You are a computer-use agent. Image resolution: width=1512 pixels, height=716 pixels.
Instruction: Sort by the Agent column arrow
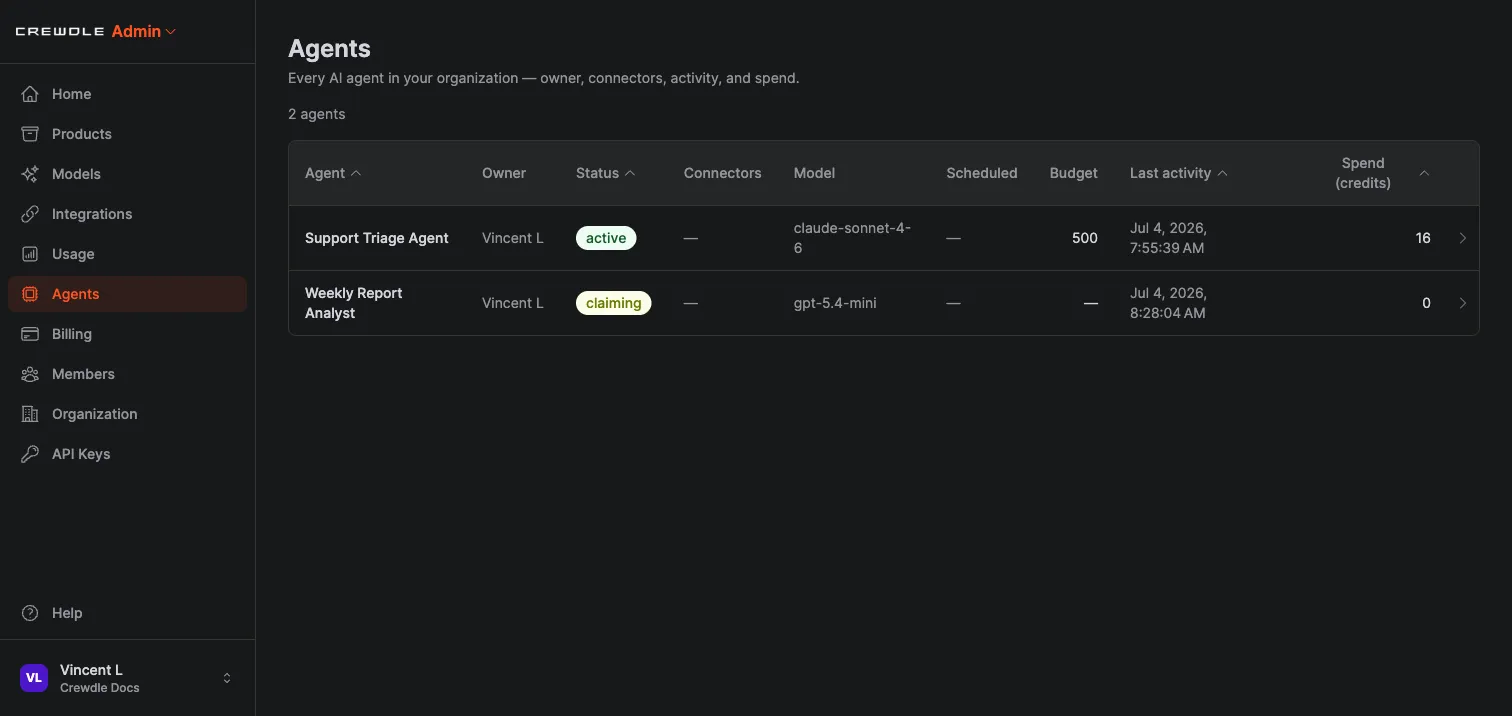point(356,173)
